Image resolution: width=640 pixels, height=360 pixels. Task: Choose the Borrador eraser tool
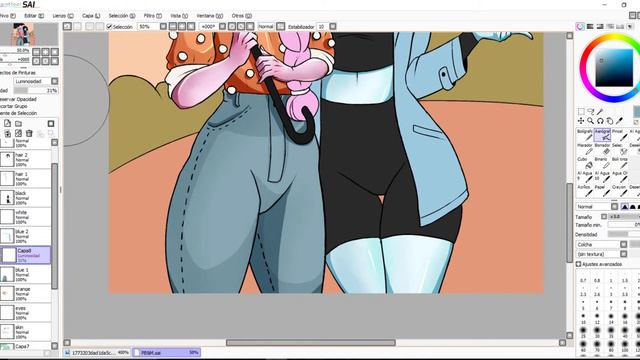coord(602,149)
